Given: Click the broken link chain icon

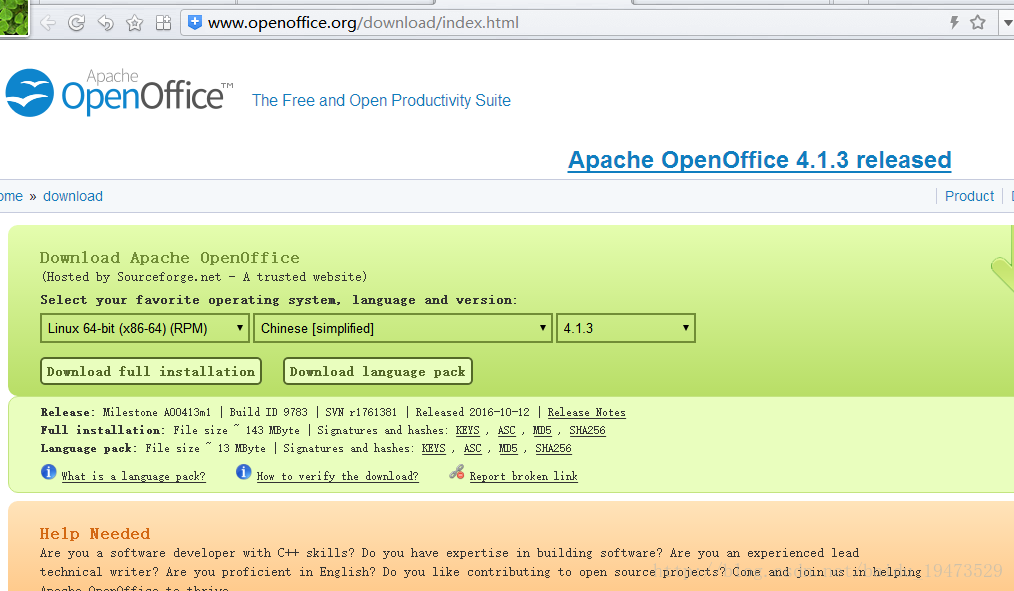Looking at the screenshot, I should (x=457, y=472).
